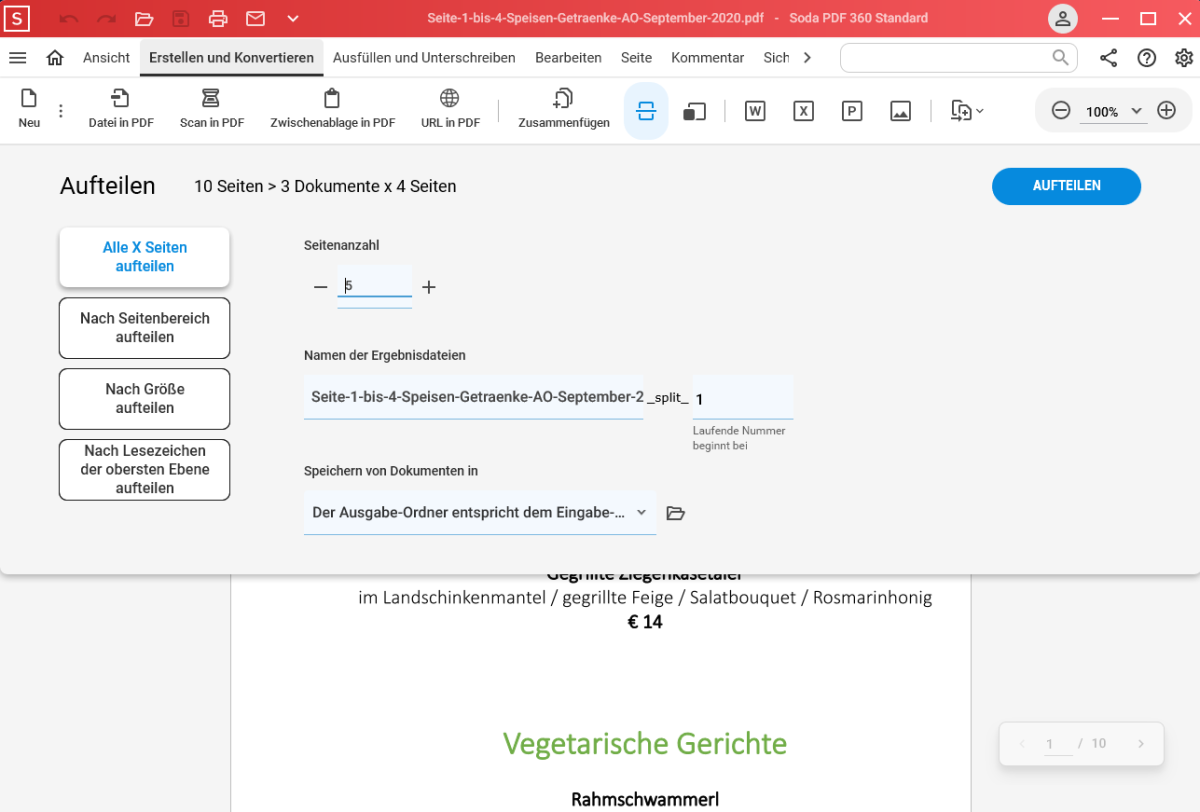Choose Nach Lesezeichen der obersten Ebene aufteilen
Viewport: 1200px width, 812px height.
point(145,470)
